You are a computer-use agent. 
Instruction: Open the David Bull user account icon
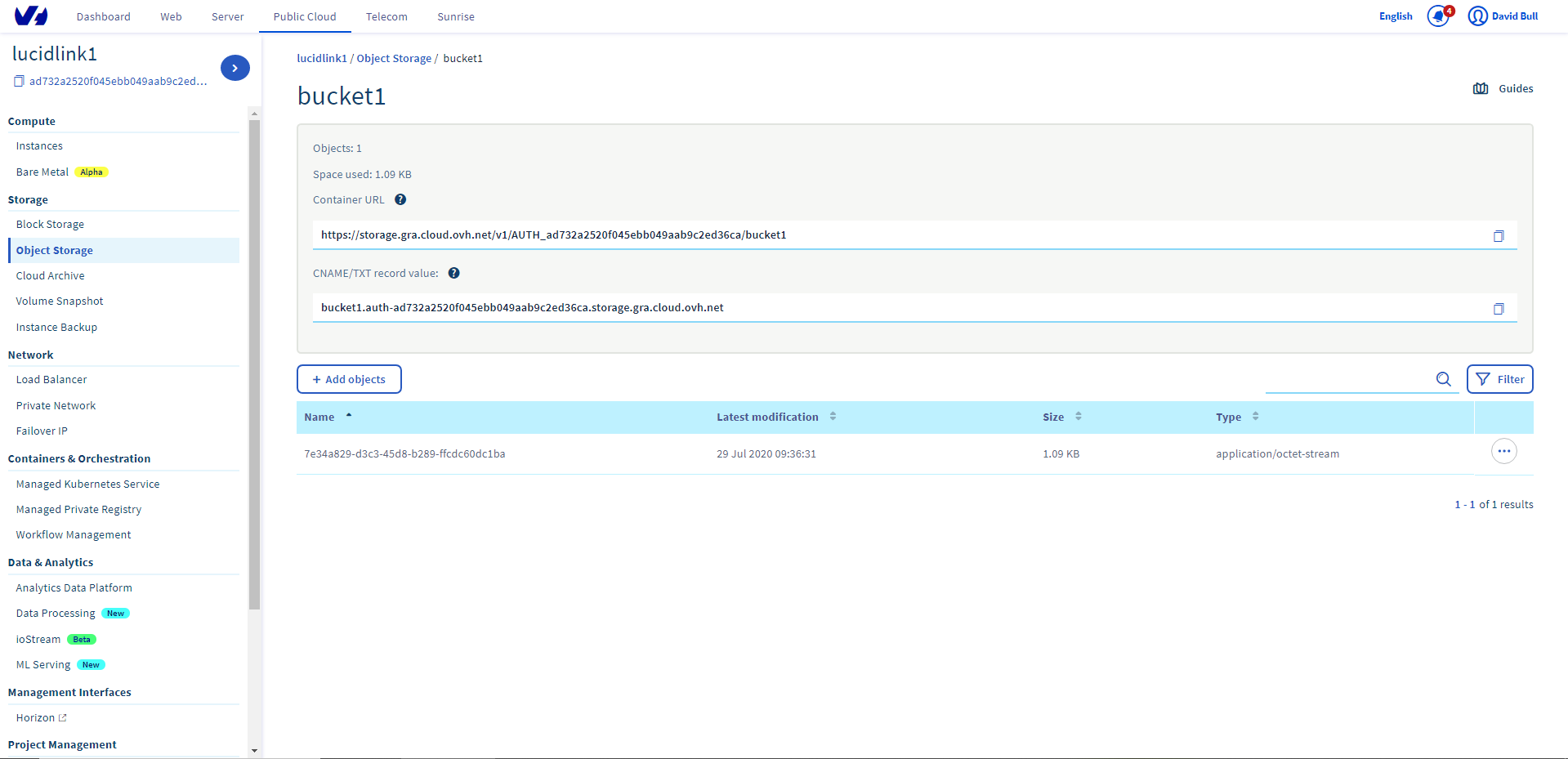tap(1477, 16)
